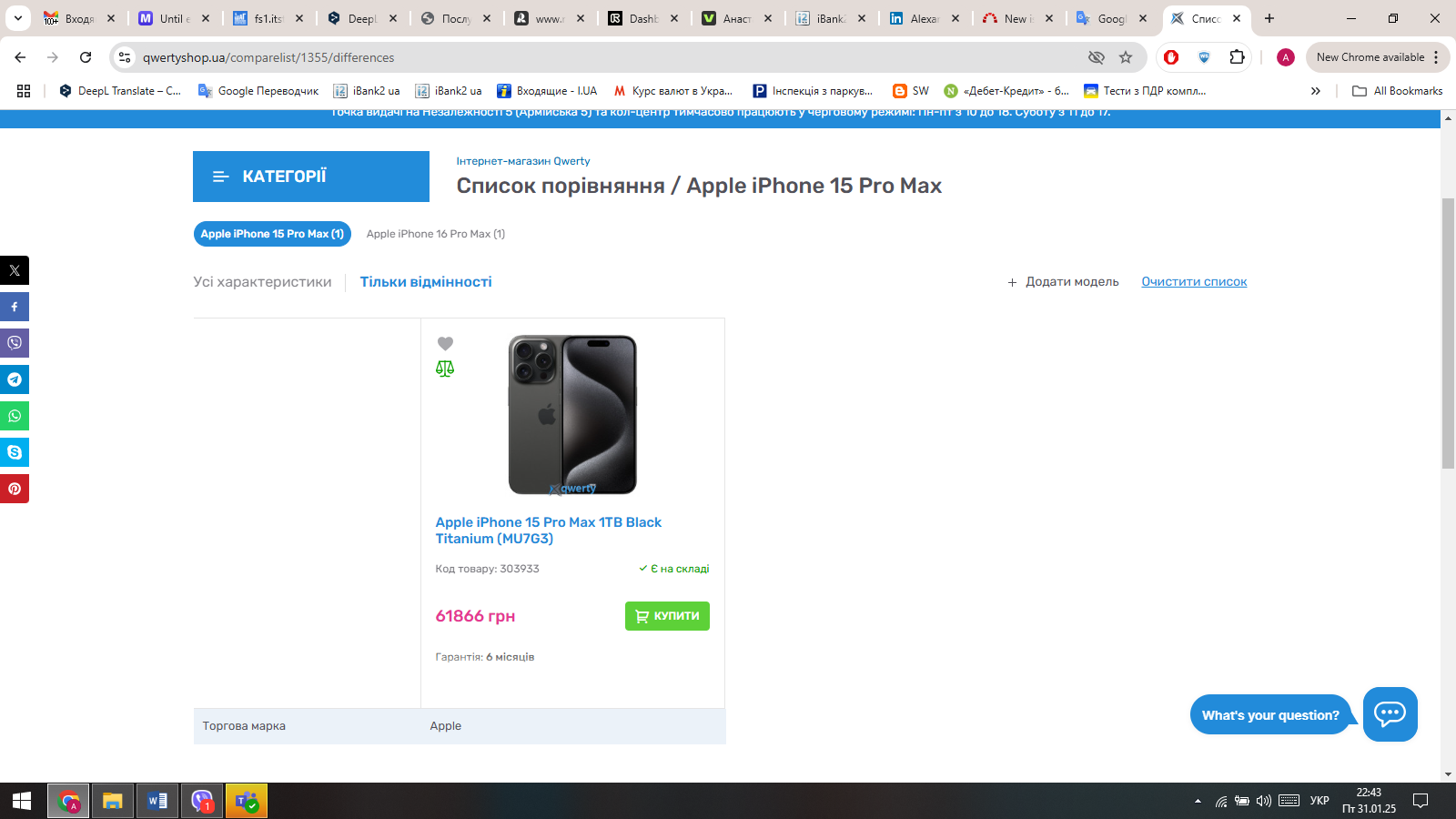
Task: Switch to Apple iPhone 16 Pro Max tab
Action: coord(435,234)
